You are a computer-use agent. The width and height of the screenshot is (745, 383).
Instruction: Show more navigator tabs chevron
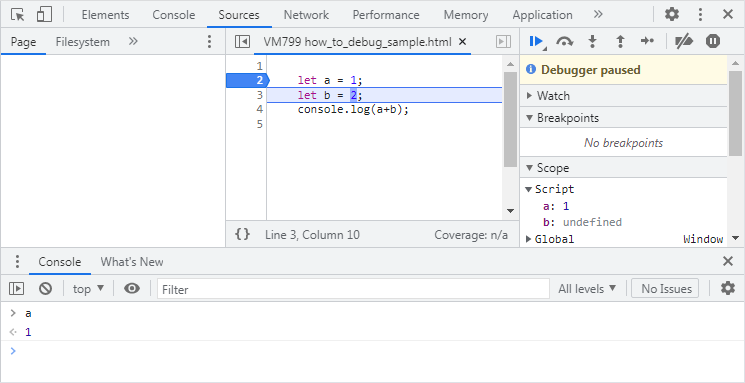pyautogui.click(x=133, y=41)
